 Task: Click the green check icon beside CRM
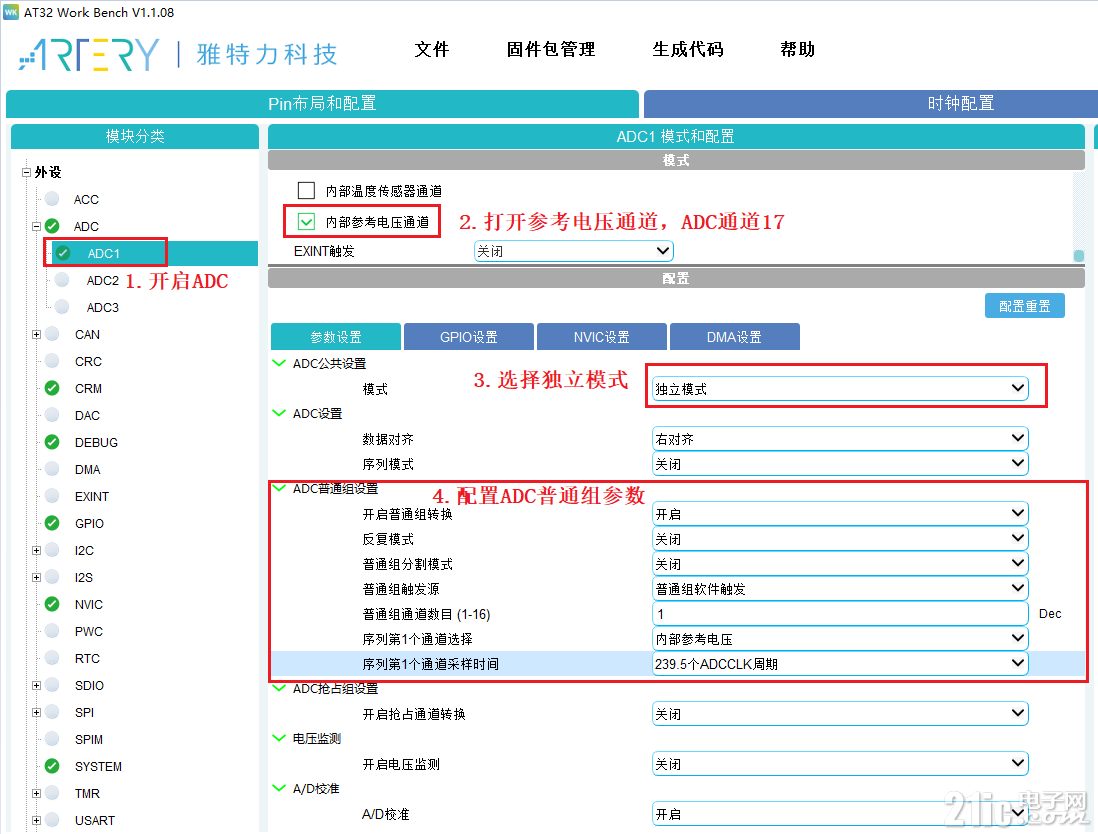(x=52, y=388)
